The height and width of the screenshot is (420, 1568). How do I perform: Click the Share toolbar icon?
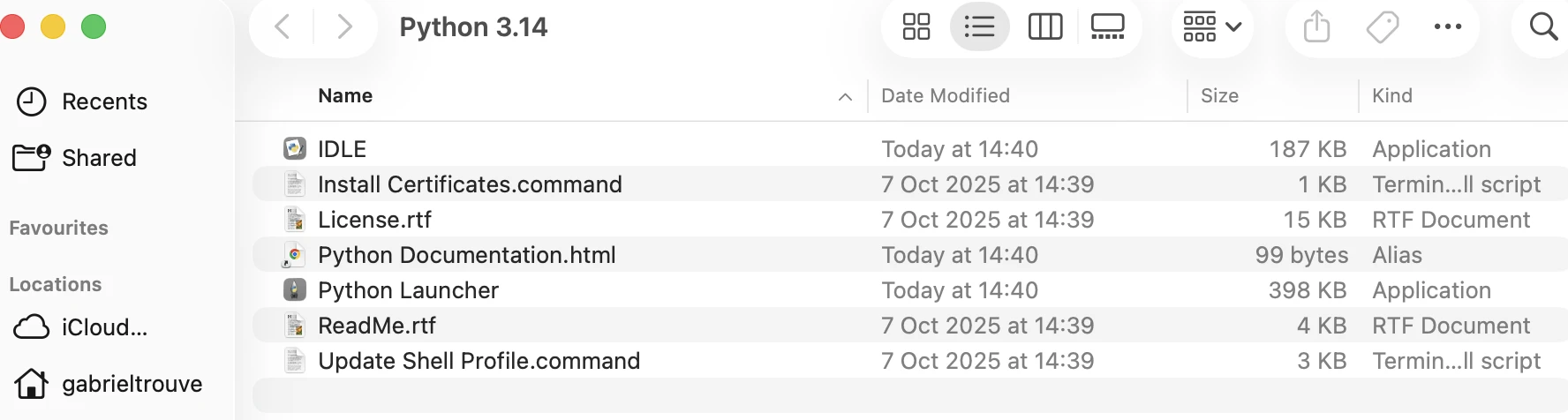tap(1316, 27)
